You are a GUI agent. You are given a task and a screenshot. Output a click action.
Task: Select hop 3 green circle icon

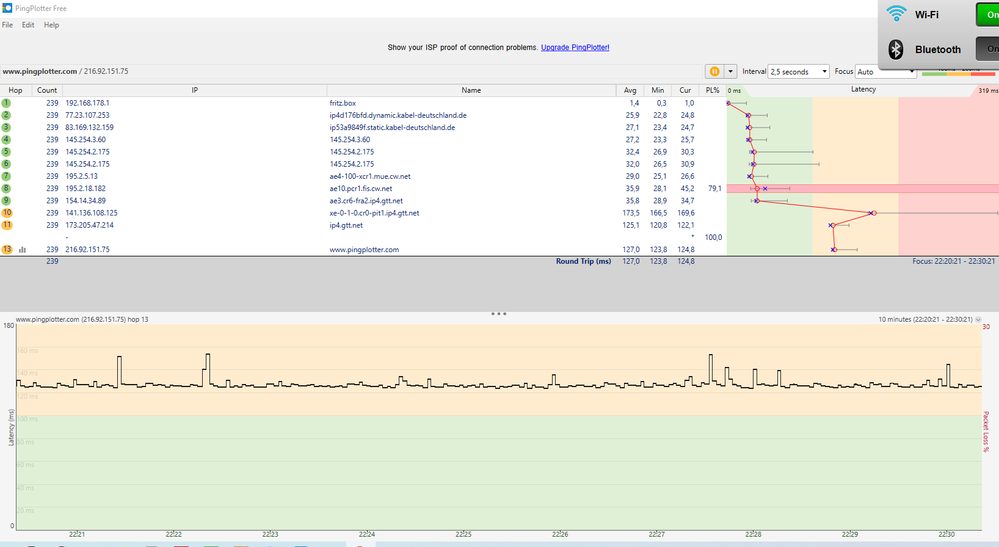[x=6, y=127]
